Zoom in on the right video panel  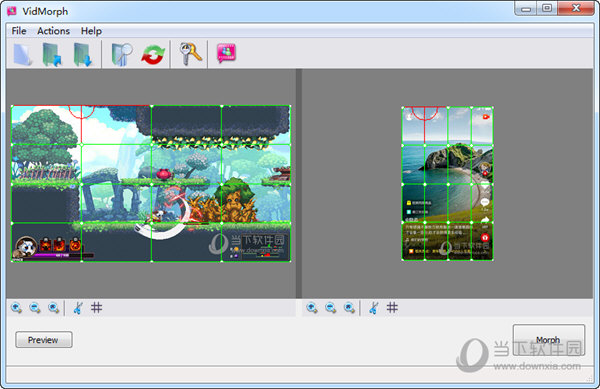[312, 308]
